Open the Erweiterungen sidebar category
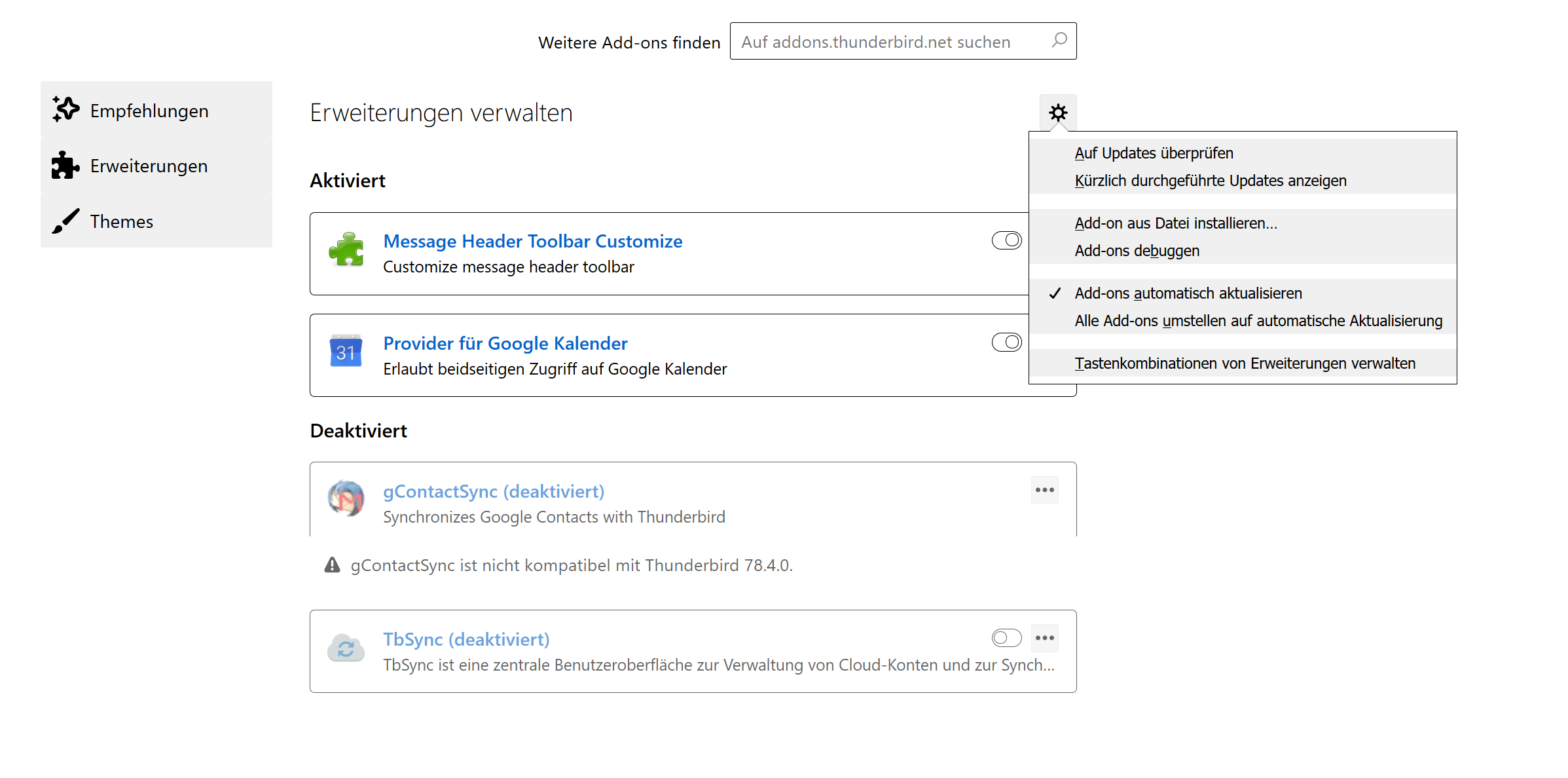The width and height of the screenshot is (1568, 778). point(149,166)
